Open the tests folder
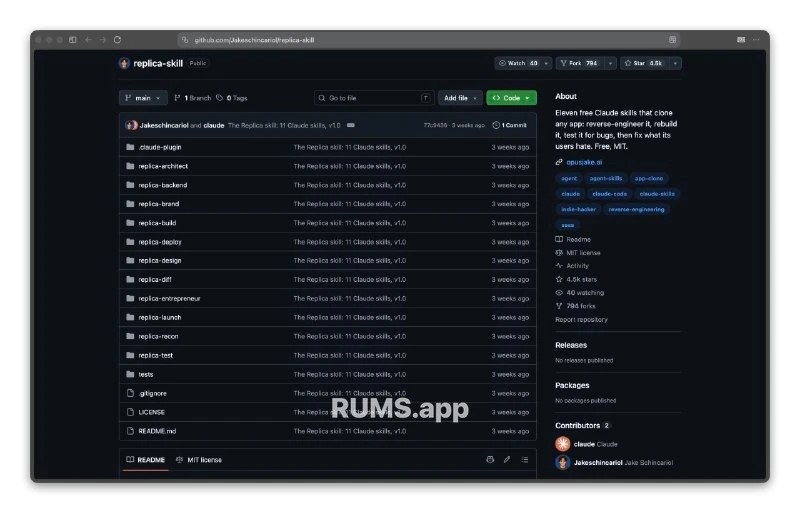Viewport: 800px width, 513px height. [x=146, y=374]
